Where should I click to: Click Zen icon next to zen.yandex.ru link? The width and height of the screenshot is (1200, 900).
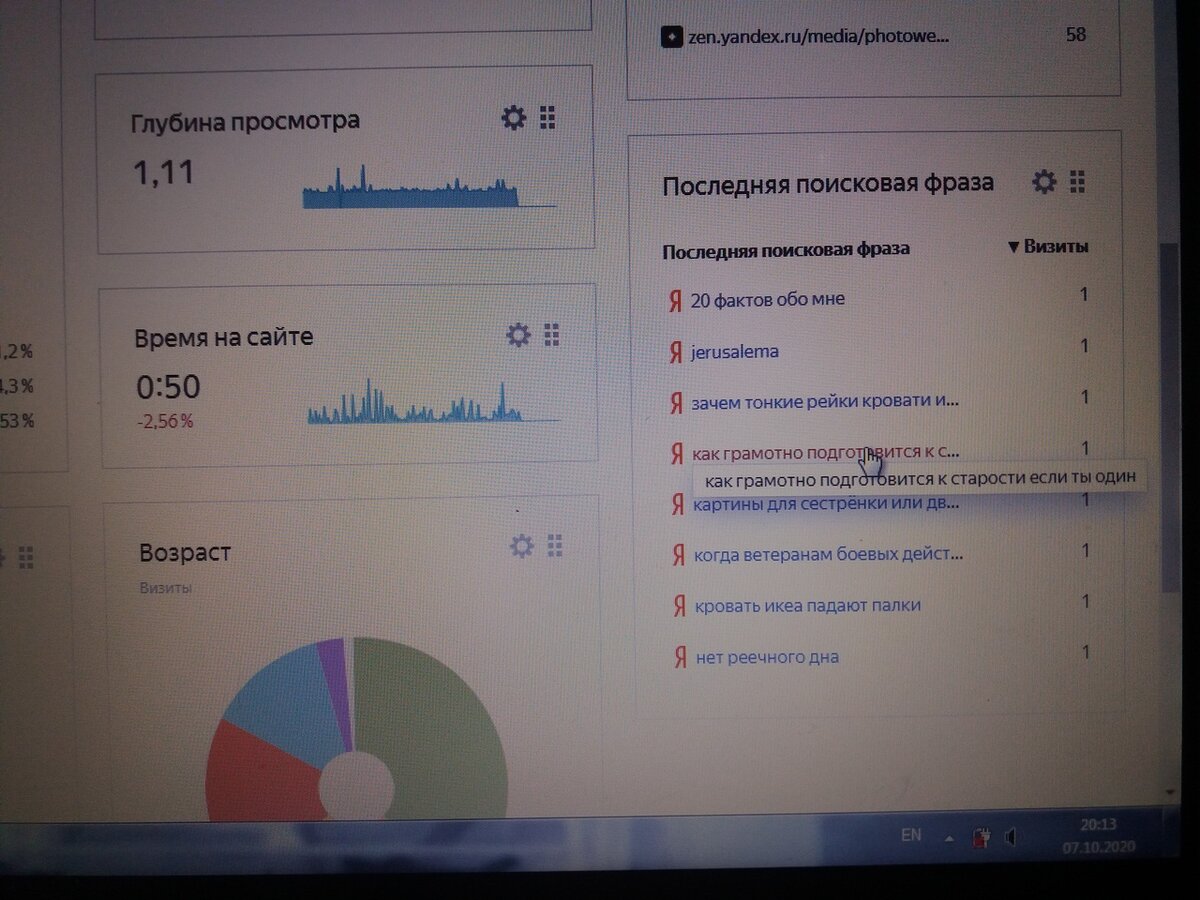pos(671,37)
